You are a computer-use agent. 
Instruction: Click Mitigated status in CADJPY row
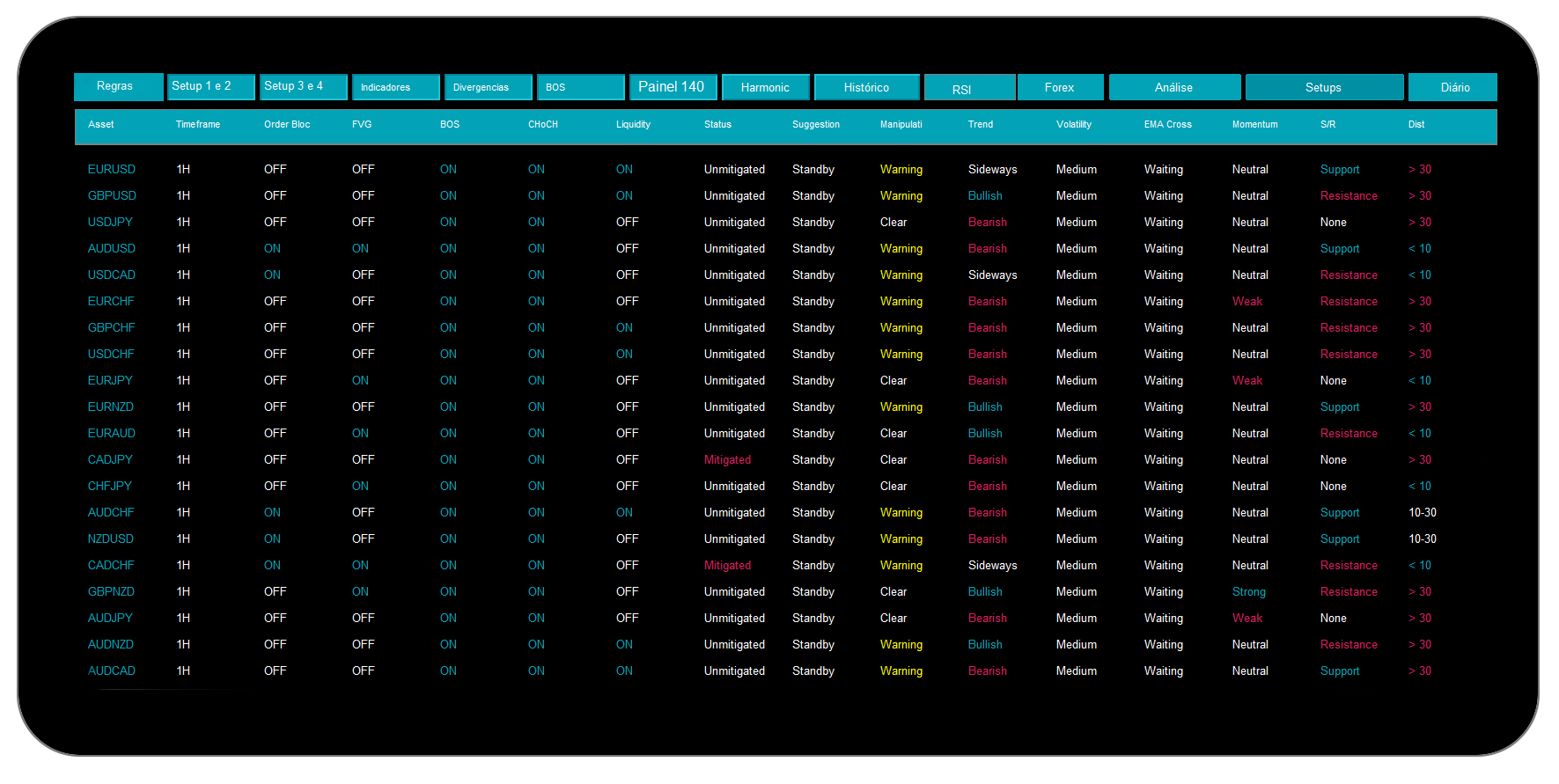[x=727, y=460]
